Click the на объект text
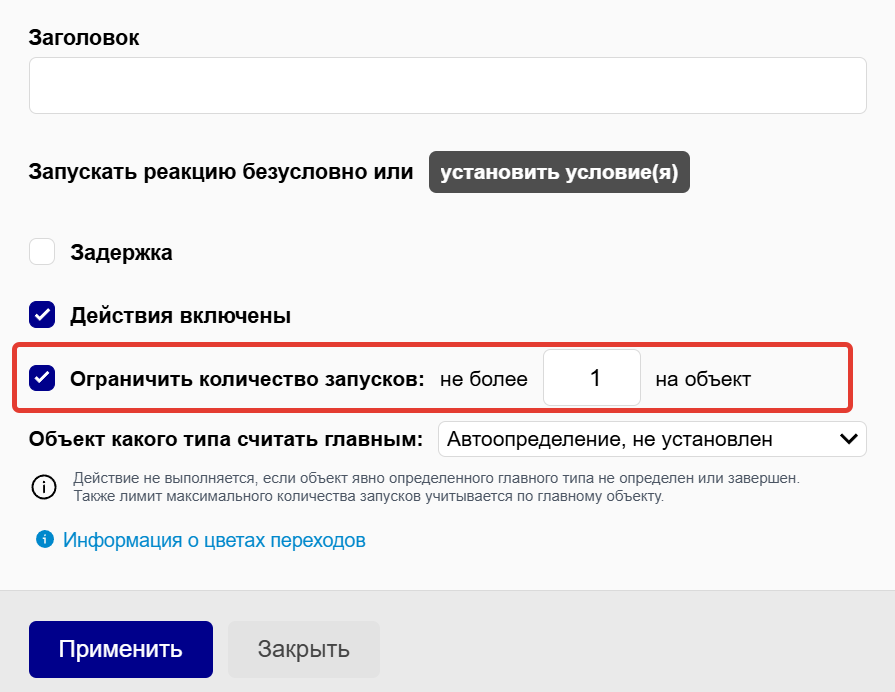 (x=703, y=379)
